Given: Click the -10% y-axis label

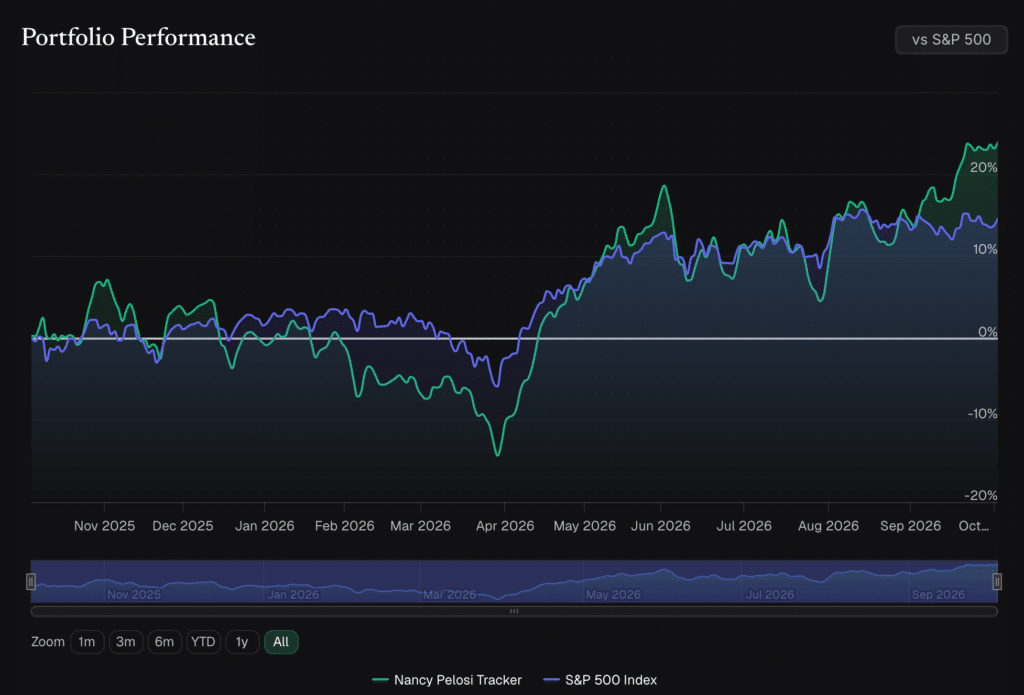Looking at the screenshot, I should tap(982, 413).
